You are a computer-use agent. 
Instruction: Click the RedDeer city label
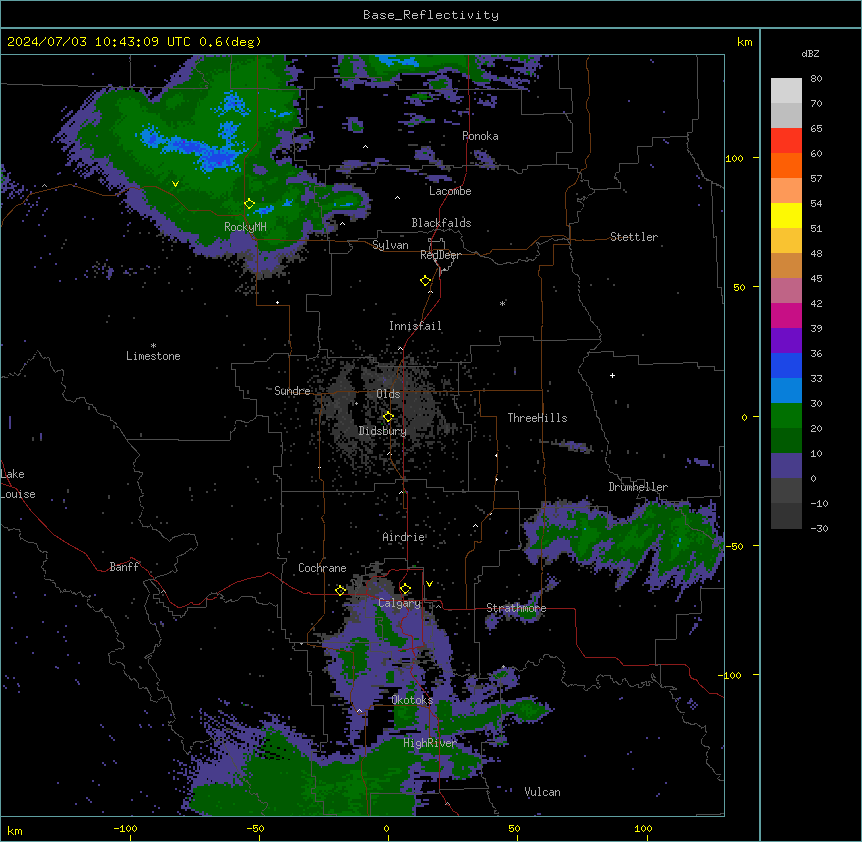point(440,255)
